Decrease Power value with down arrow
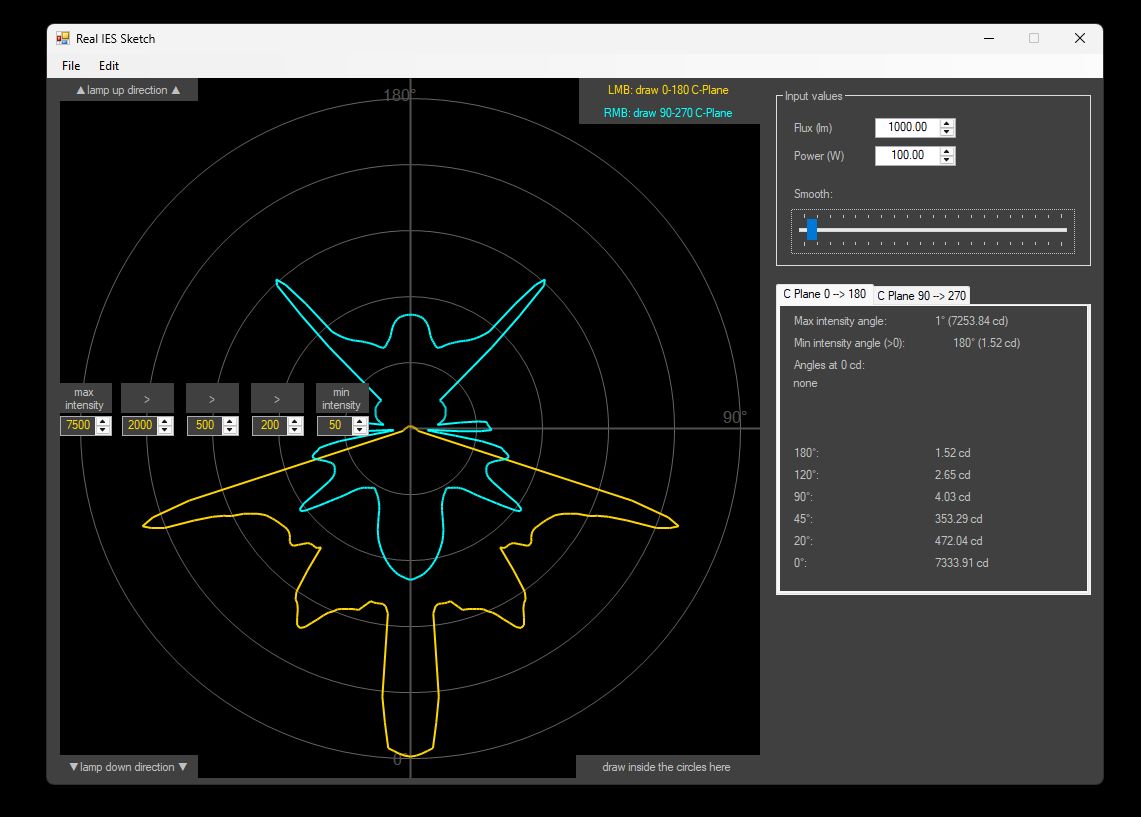Image resolution: width=1141 pixels, height=817 pixels. coord(947,160)
